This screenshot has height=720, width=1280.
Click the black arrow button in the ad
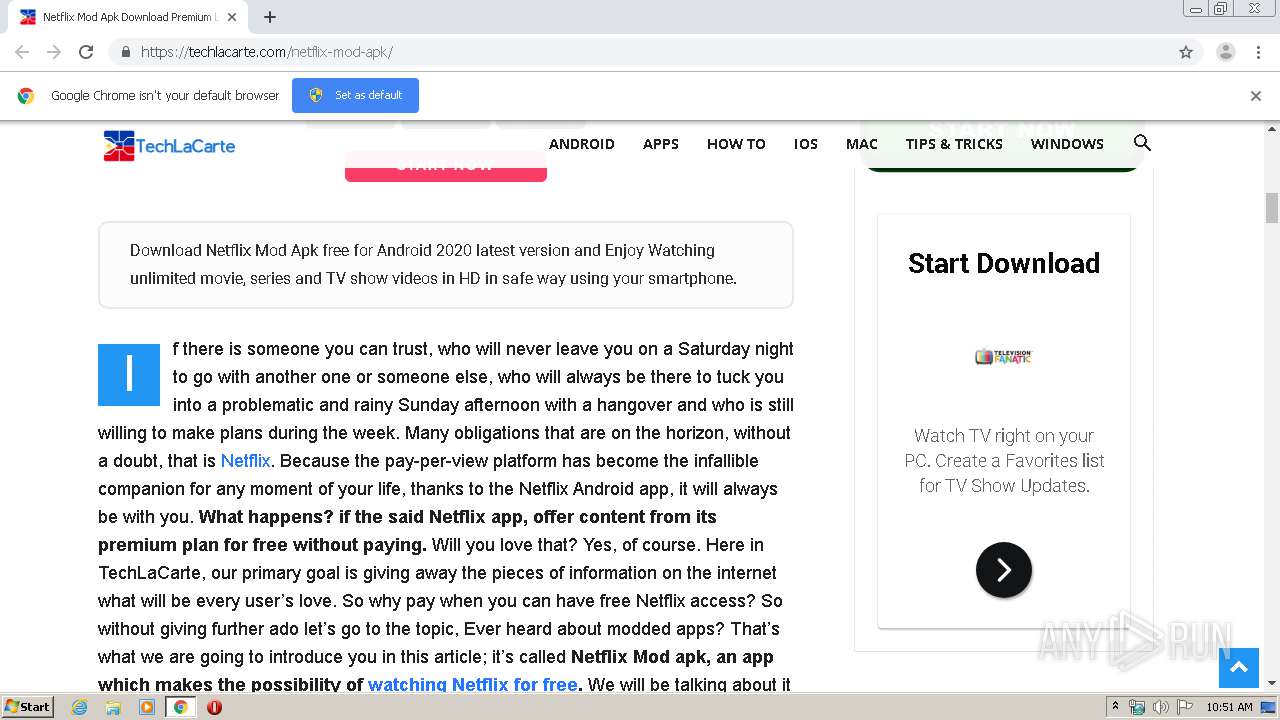1004,570
